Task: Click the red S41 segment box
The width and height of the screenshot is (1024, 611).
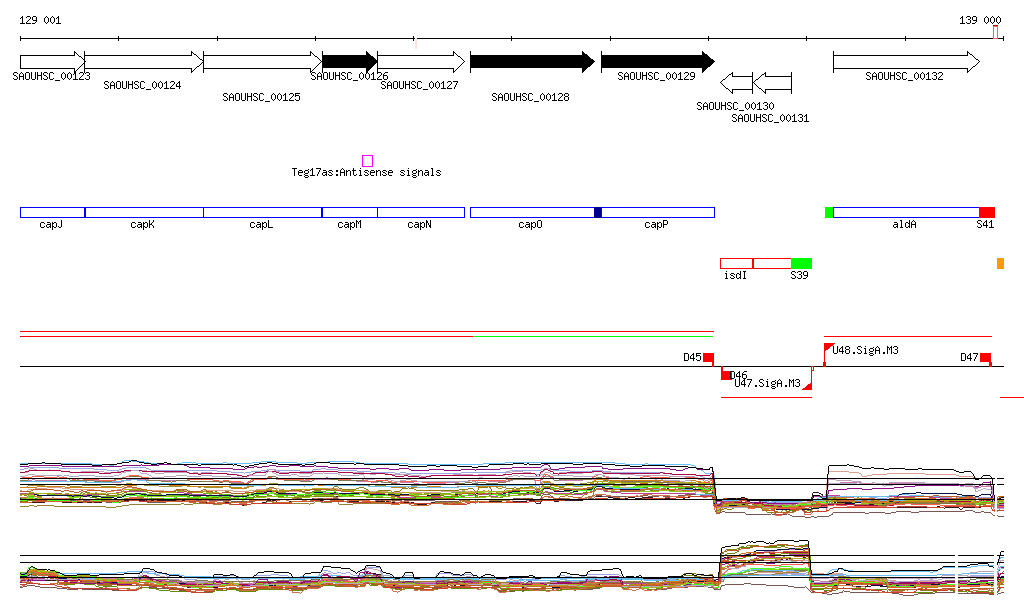Action: click(x=987, y=212)
